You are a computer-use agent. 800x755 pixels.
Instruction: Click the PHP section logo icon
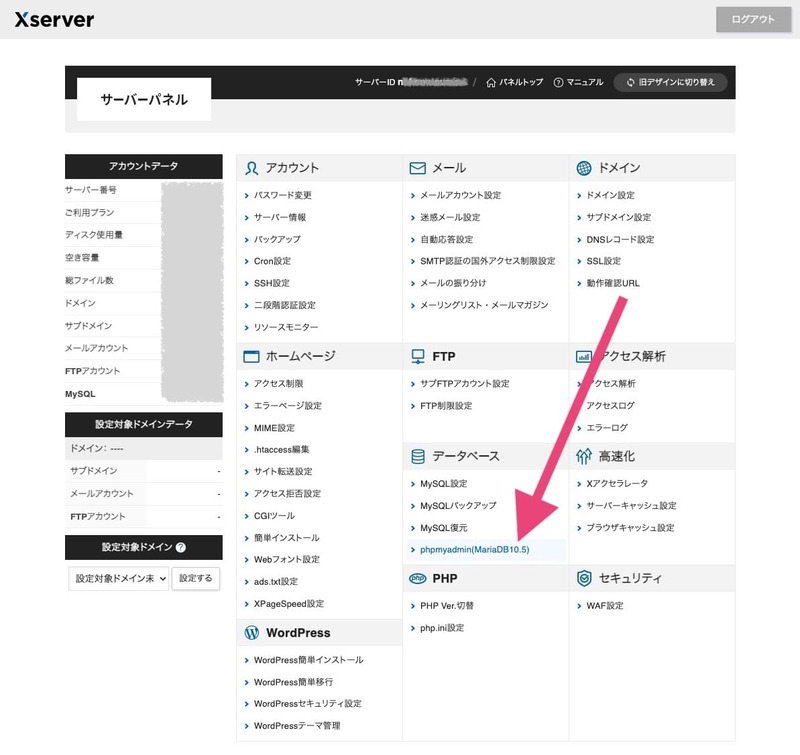[x=418, y=579]
